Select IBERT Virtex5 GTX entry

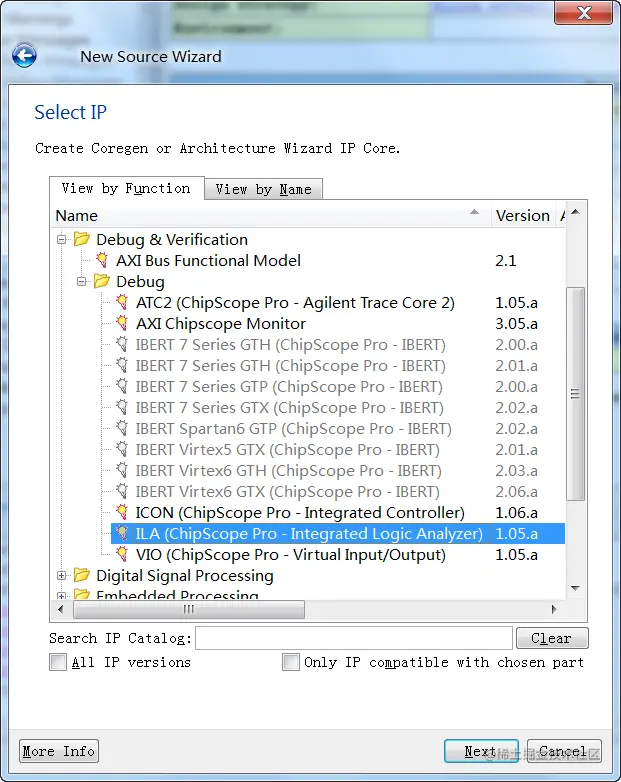tap(287, 449)
